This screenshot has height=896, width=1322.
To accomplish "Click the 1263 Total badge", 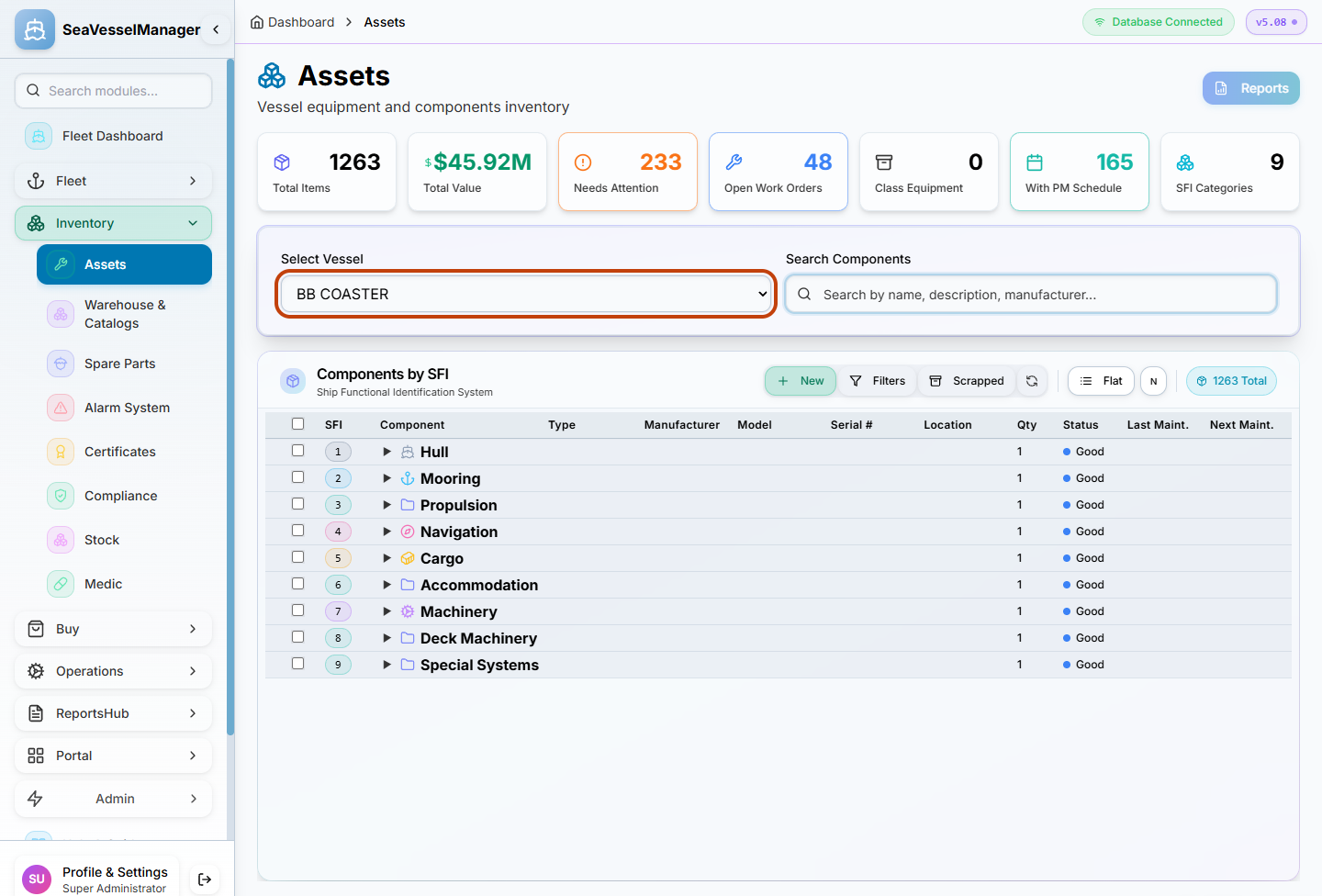I will coord(1231,381).
